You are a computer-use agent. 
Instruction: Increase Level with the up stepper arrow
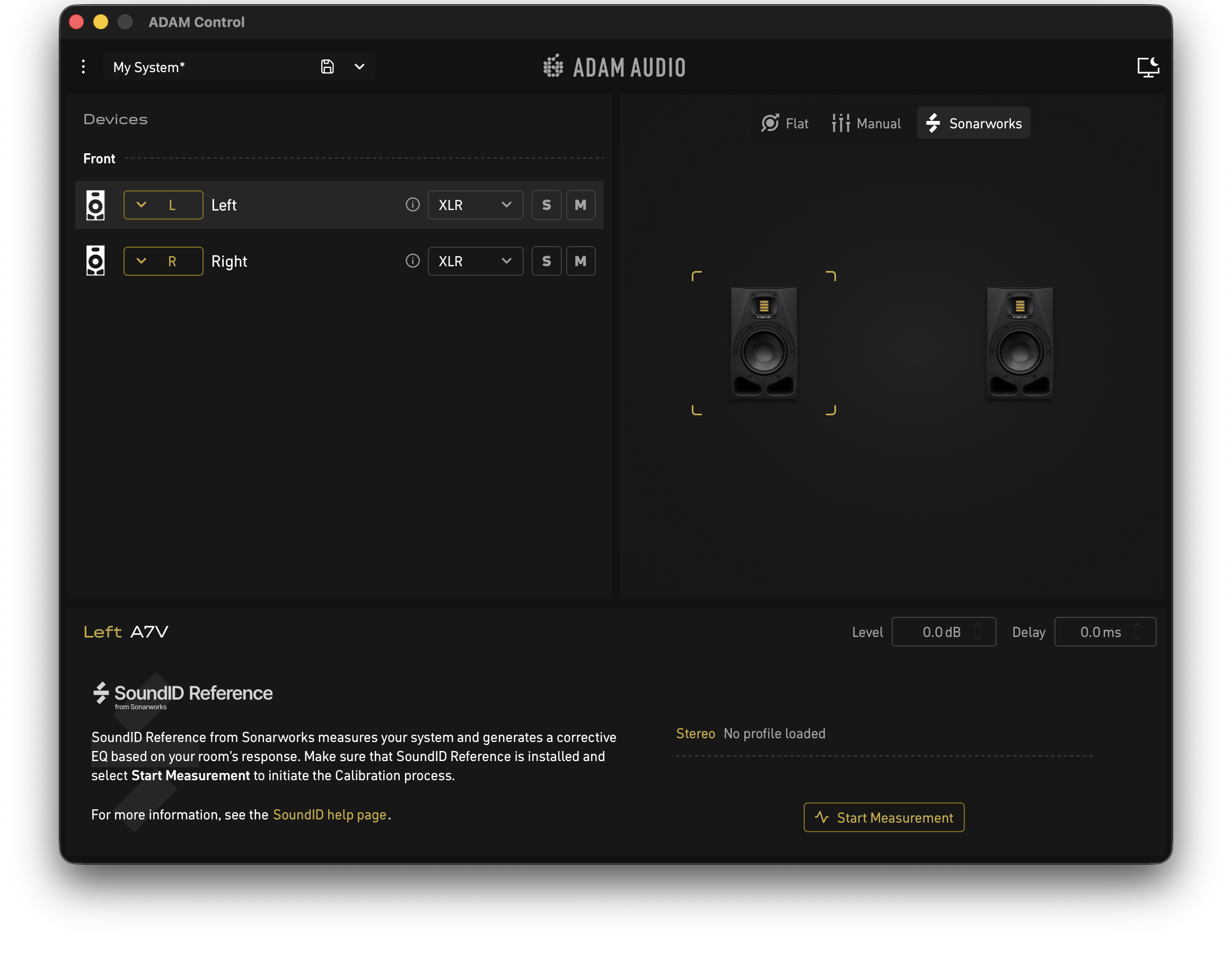coord(978,626)
